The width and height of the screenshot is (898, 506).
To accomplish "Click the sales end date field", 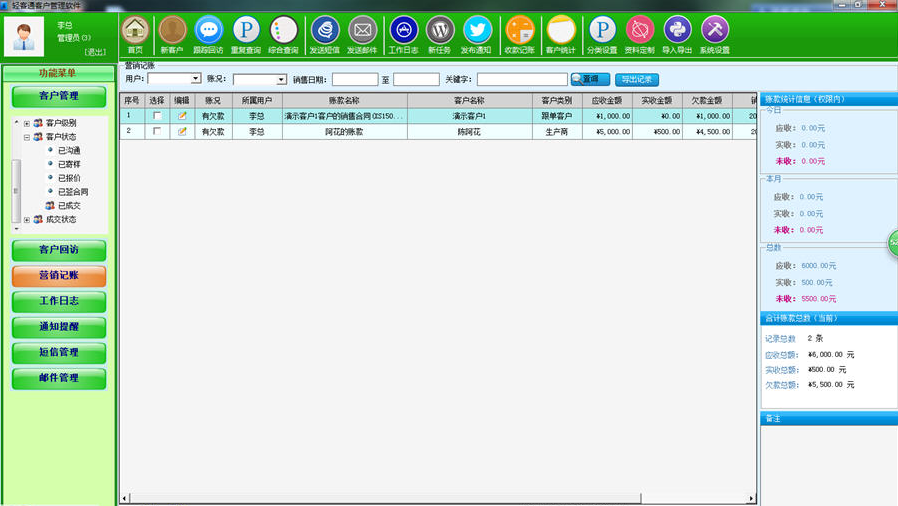I will [x=416, y=79].
